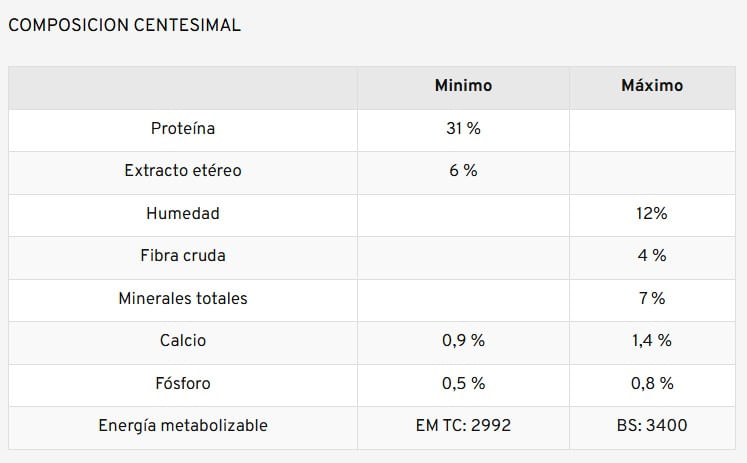
Task: Click the 0,8 % fósforo maximum value
Action: coord(652,384)
